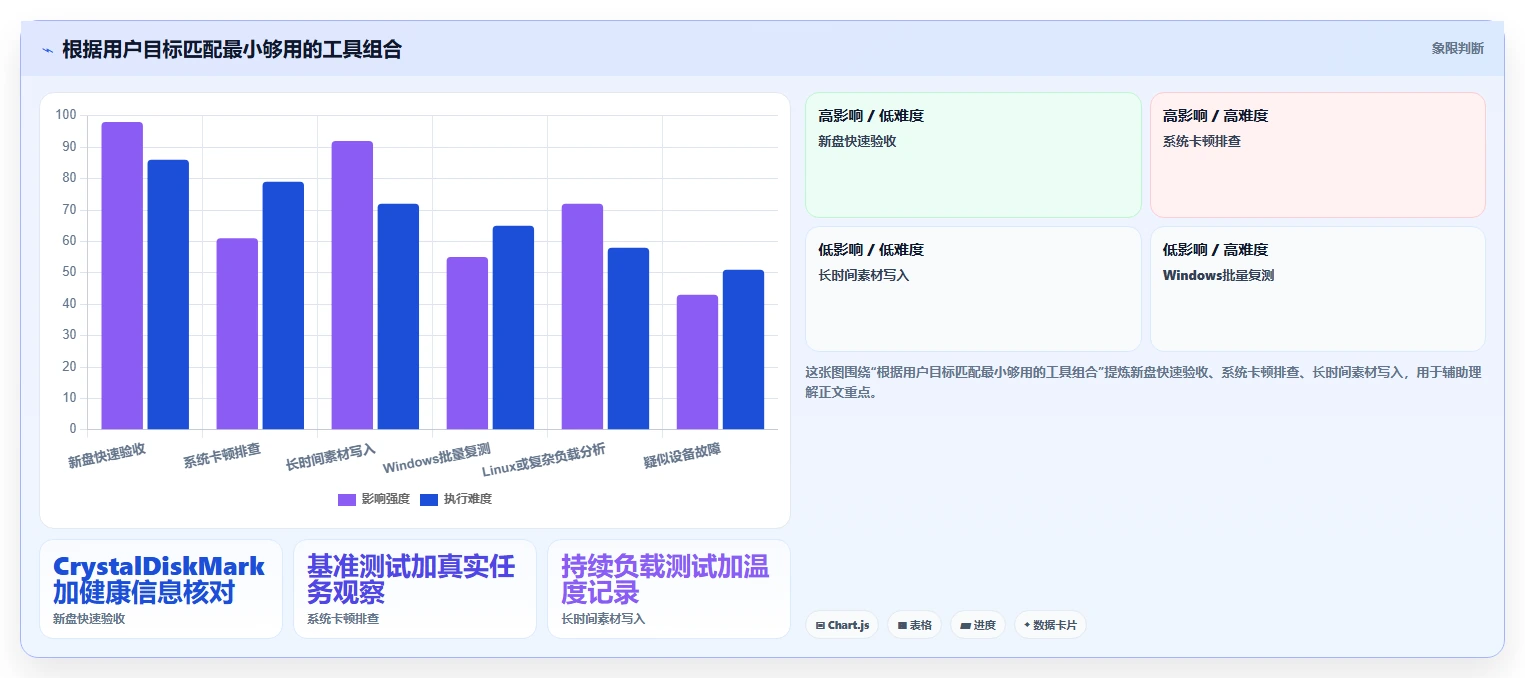This screenshot has width=1525, height=678.
Task: Open the 持续负载测试加温度记录 data card
Action: pos(669,589)
